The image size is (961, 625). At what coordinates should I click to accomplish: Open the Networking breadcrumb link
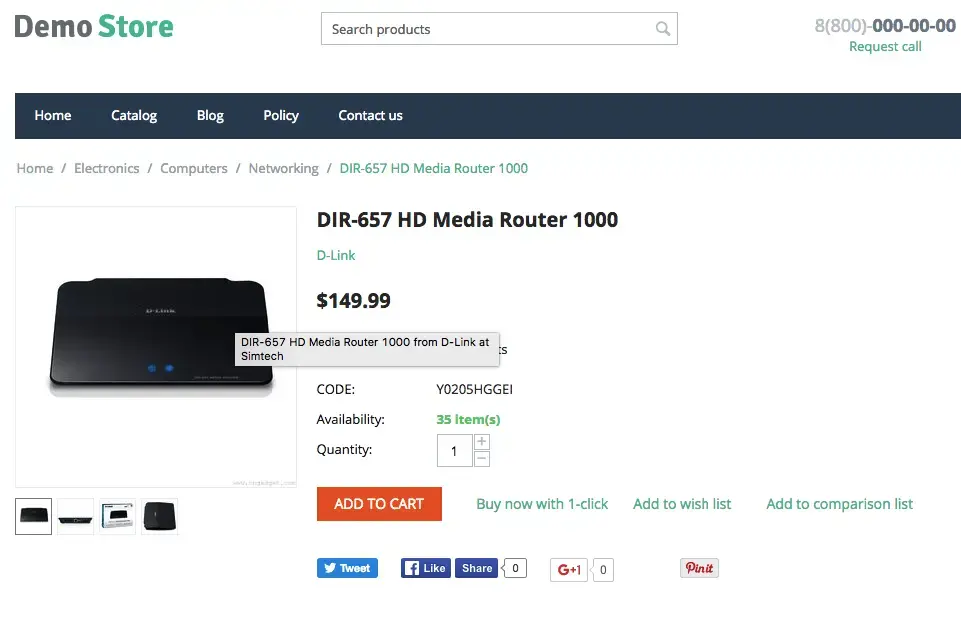tap(283, 168)
